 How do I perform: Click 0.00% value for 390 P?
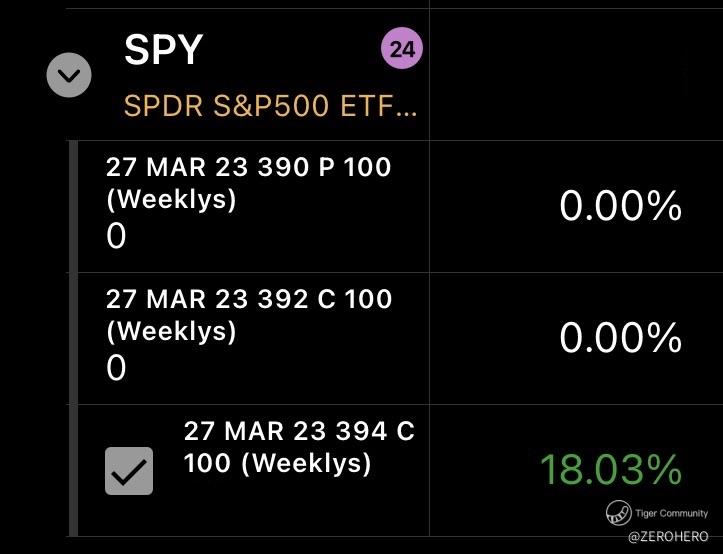coord(620,207)
